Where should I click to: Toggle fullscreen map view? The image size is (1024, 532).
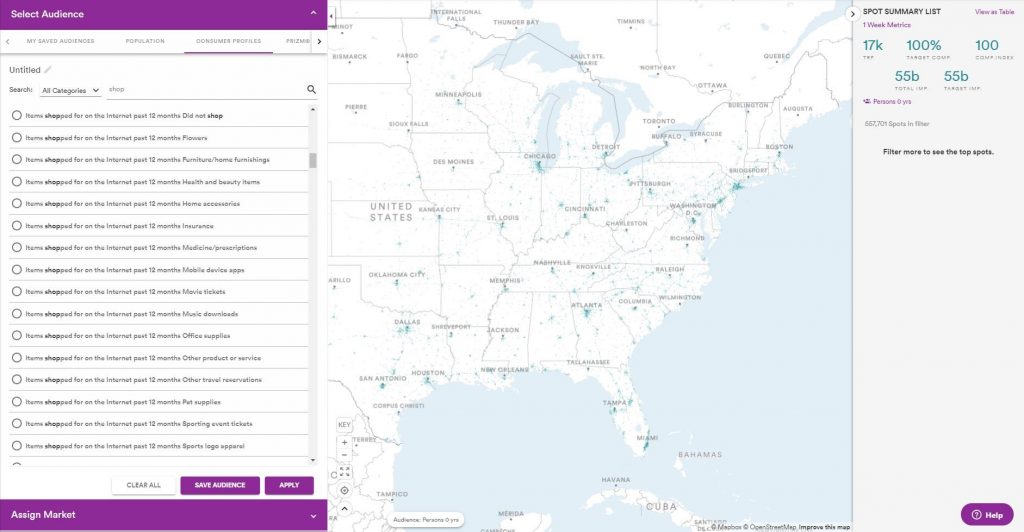click(344, 471)
